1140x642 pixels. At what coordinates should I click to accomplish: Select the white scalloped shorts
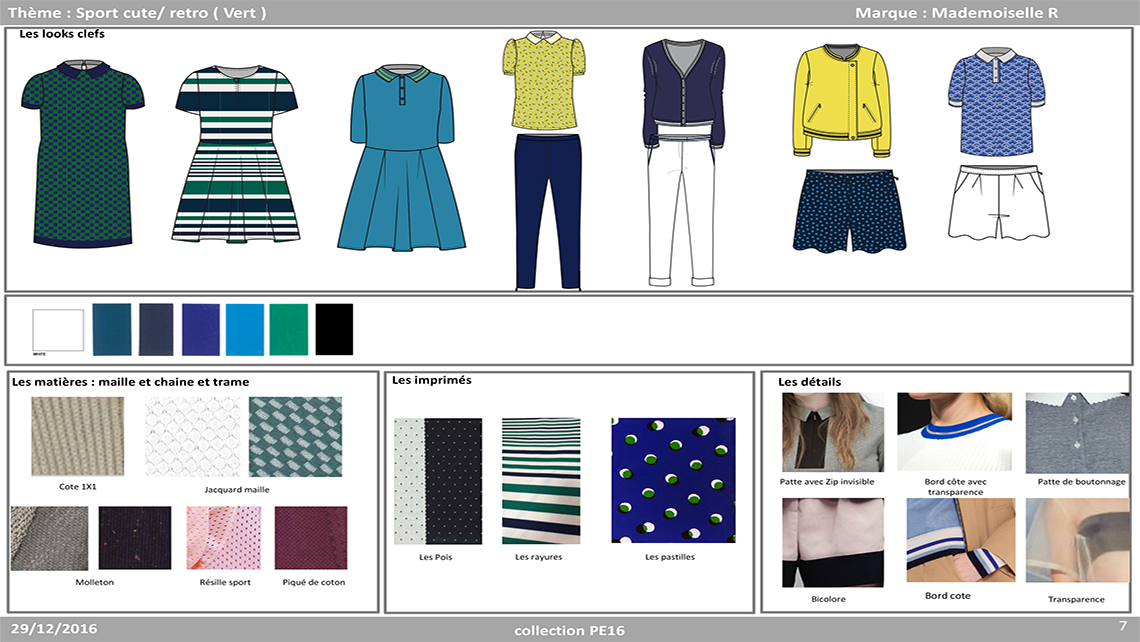point(998,202)
